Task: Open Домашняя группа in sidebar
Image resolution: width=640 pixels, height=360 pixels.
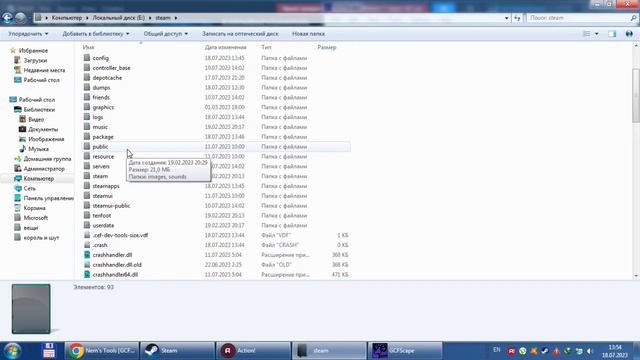Action: coord(47,159)
